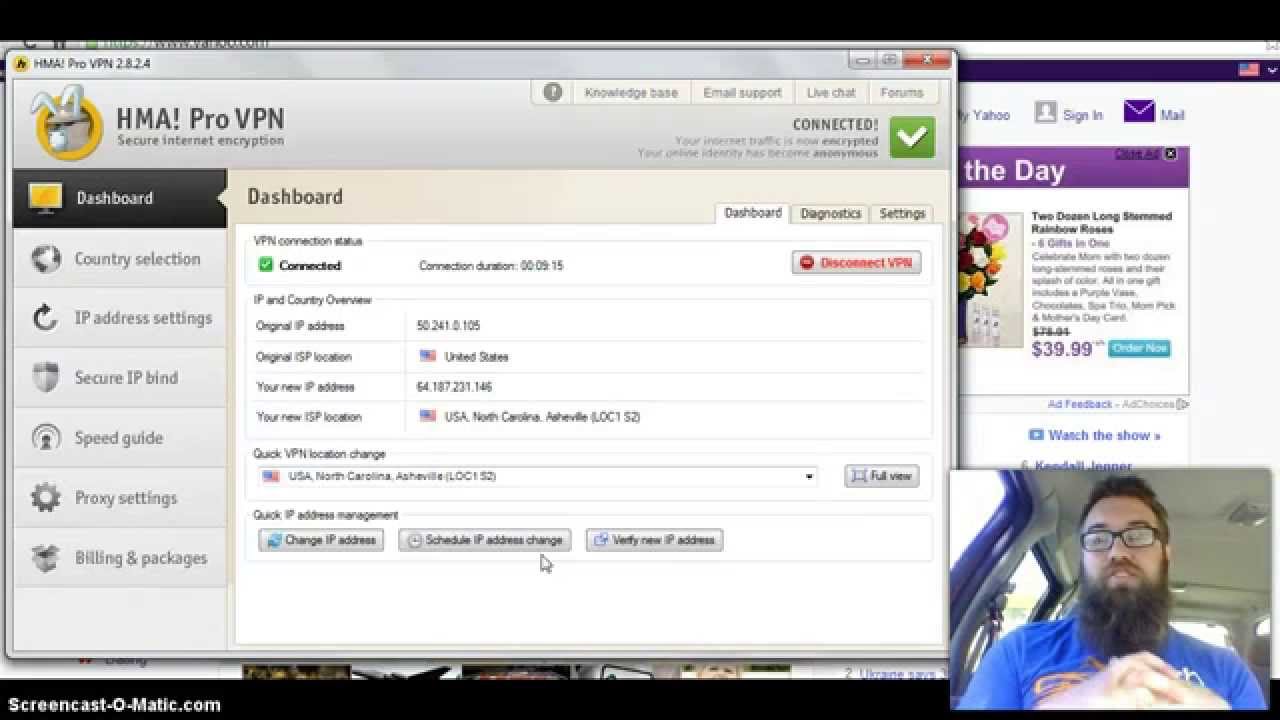Click the HMA donkey logo
1280x720 pixels.
(66, 125)
